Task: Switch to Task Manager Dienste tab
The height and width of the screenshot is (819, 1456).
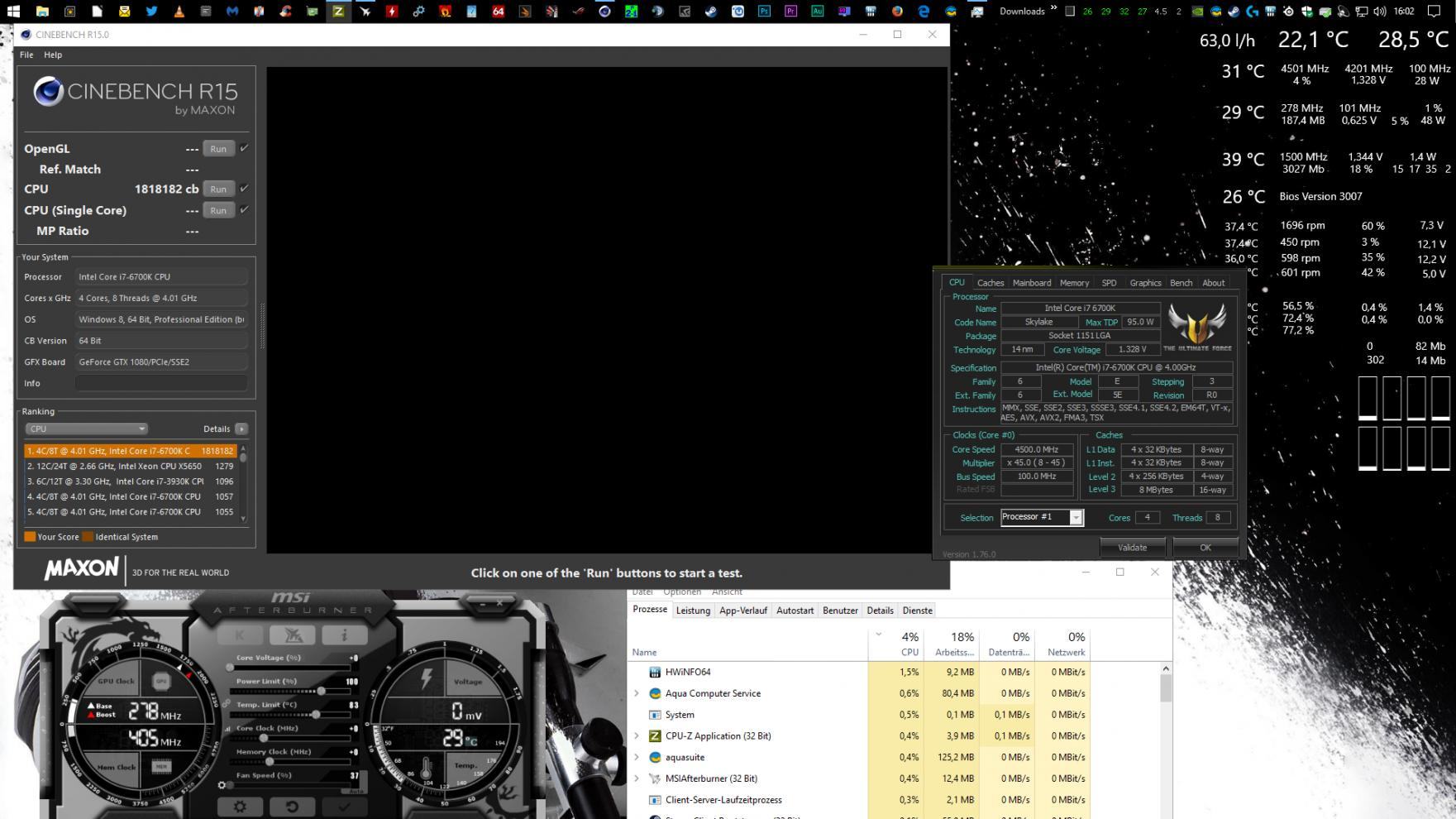Action: pyautogui.click(x=917, y=611)
